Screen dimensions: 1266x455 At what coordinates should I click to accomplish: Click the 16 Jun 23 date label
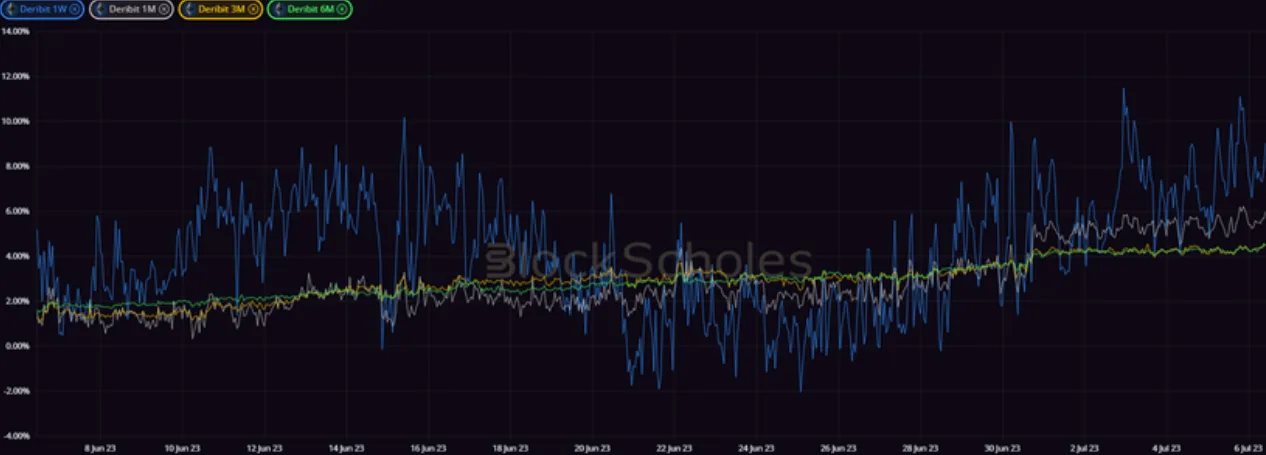(428, 449)
